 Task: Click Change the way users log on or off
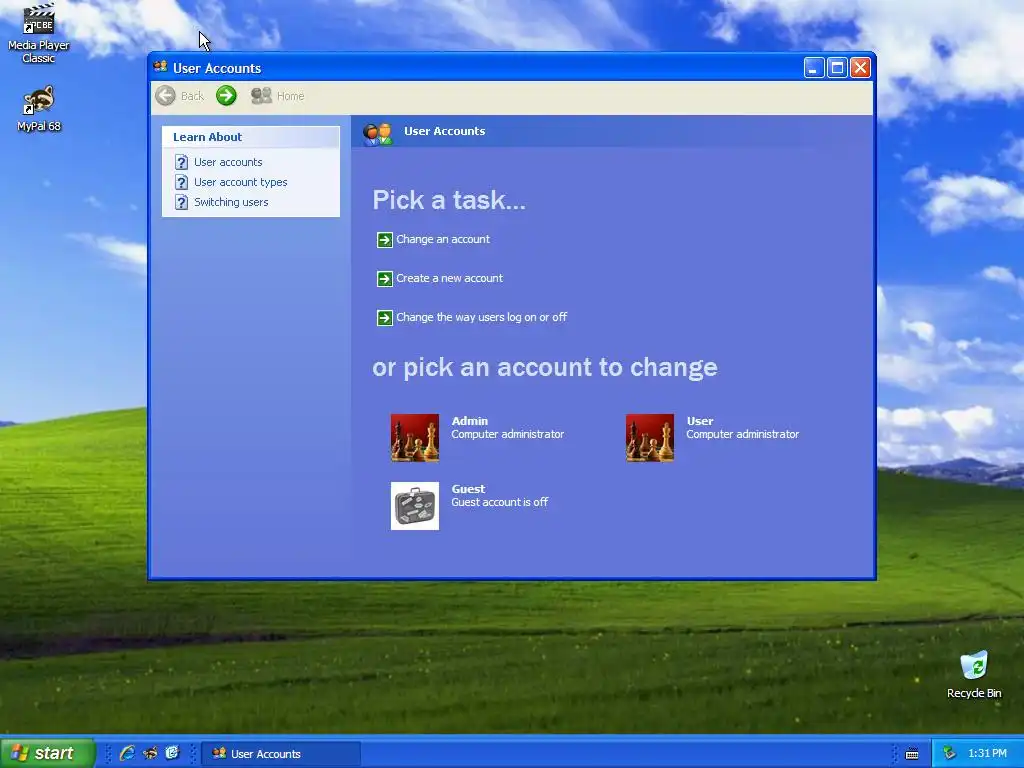(481, 317)
